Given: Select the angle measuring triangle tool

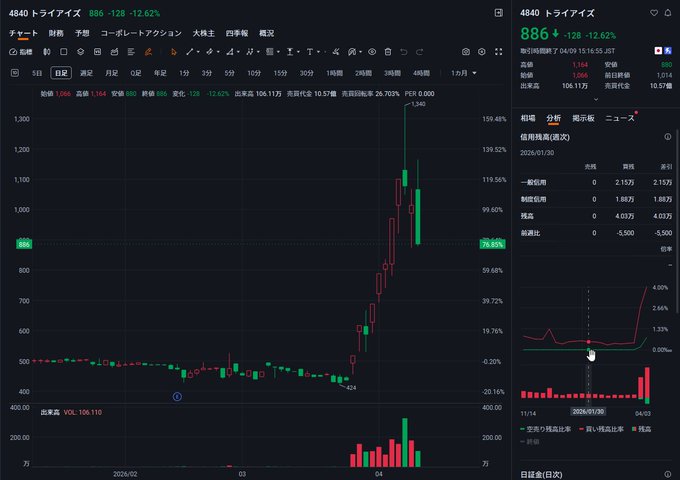Looking at the screenshot, I should pyautogui.click(x=229, y=52).
